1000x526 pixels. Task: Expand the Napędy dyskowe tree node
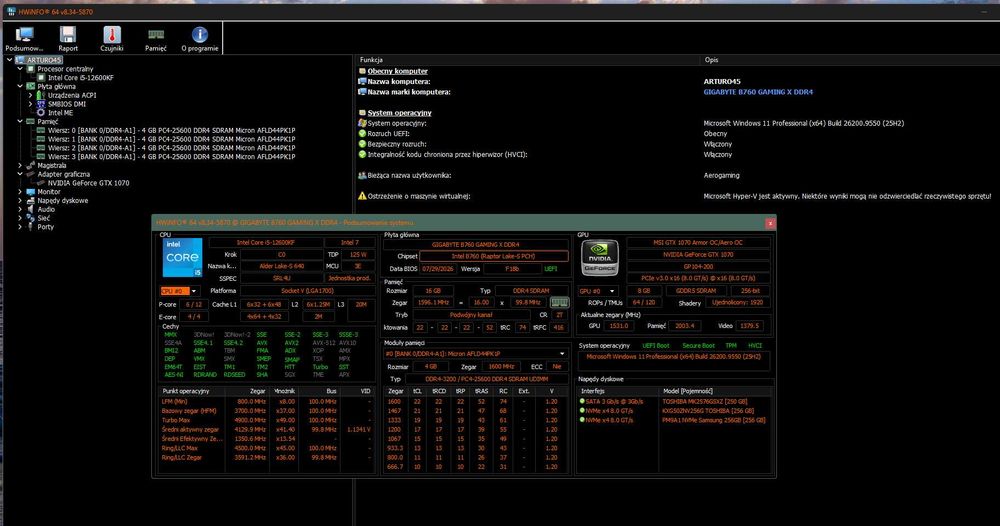pyautogui.click(x=20, y=200)
